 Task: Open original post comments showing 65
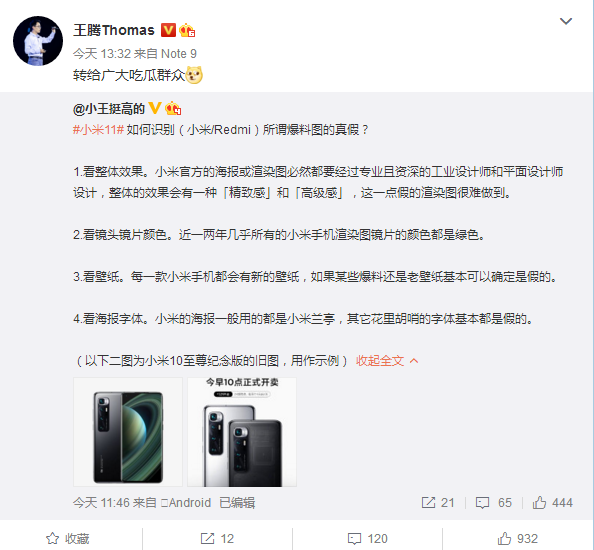click(494, 503)
